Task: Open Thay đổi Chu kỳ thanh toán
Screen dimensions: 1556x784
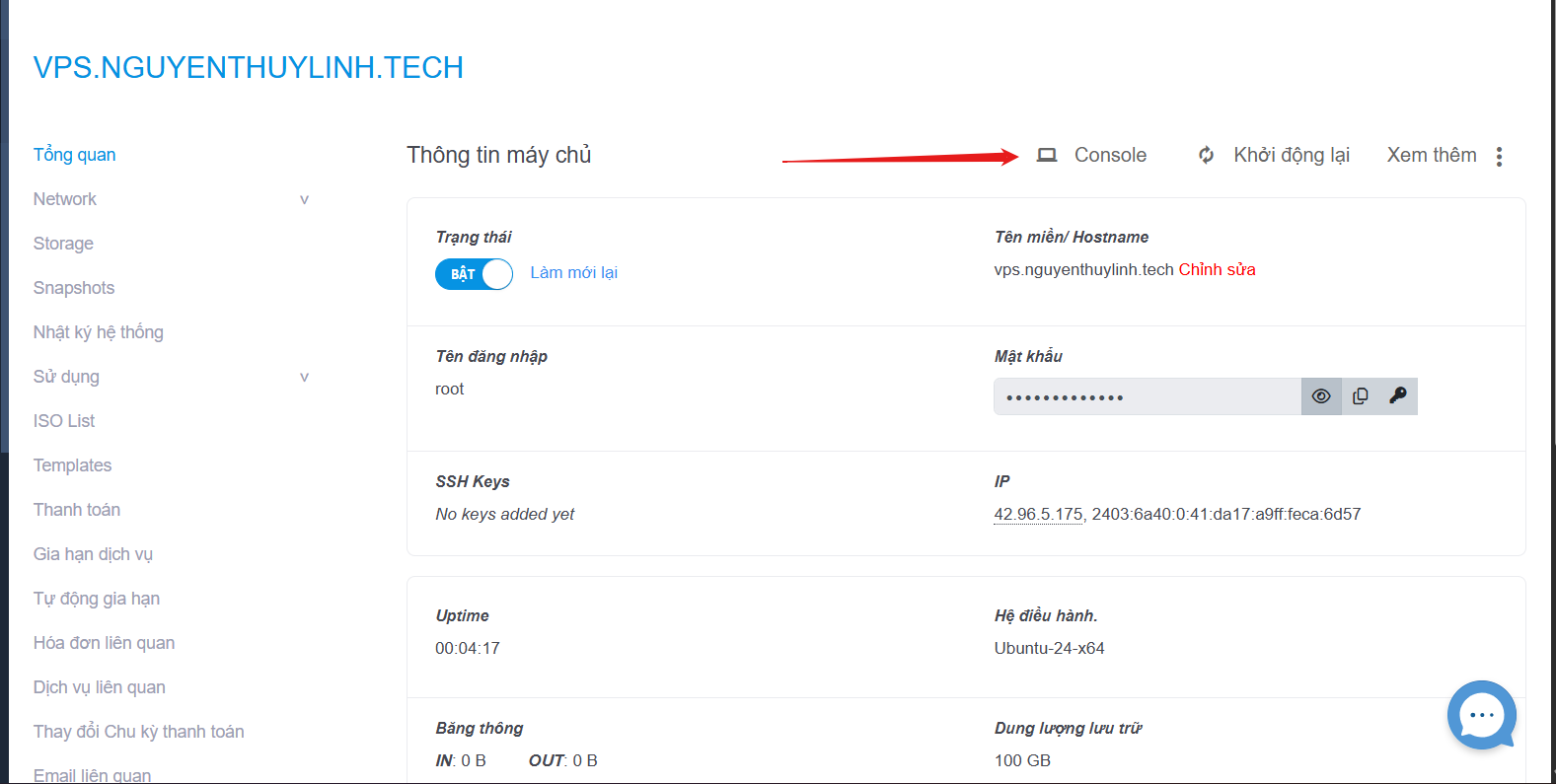Action: click(139, 732)
